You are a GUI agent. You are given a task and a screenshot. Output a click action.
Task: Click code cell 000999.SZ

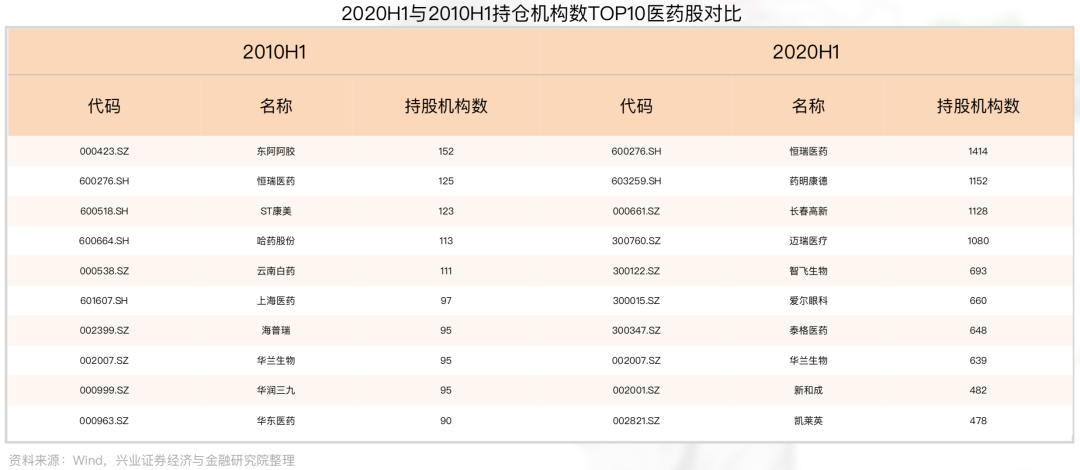(x=104, y=390)
